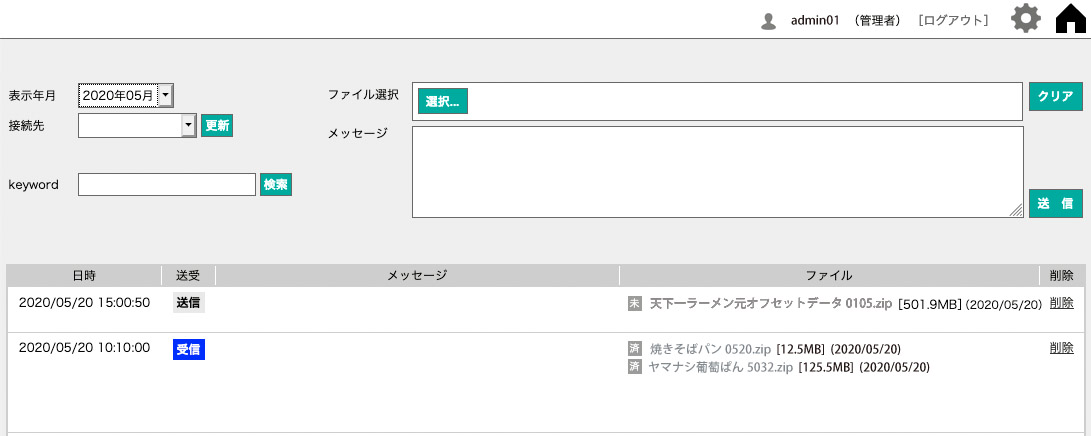Send the message with 送信 button
Screen dimensions: 1091x436
1055,203
